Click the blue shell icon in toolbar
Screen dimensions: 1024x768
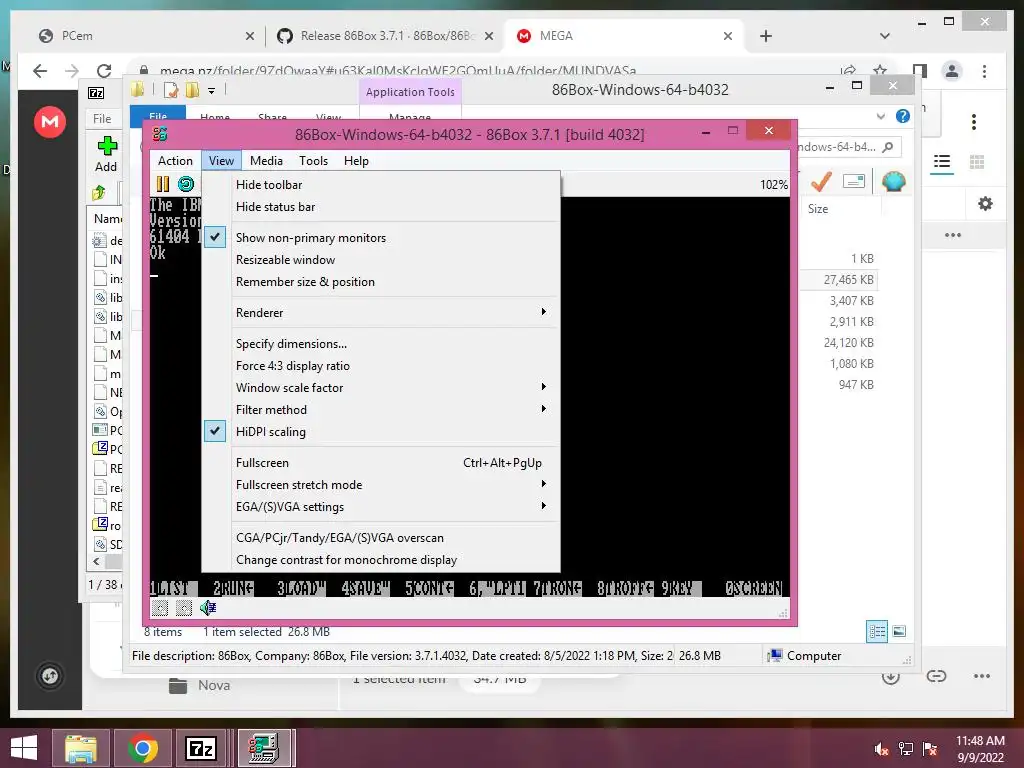point(893,182)
